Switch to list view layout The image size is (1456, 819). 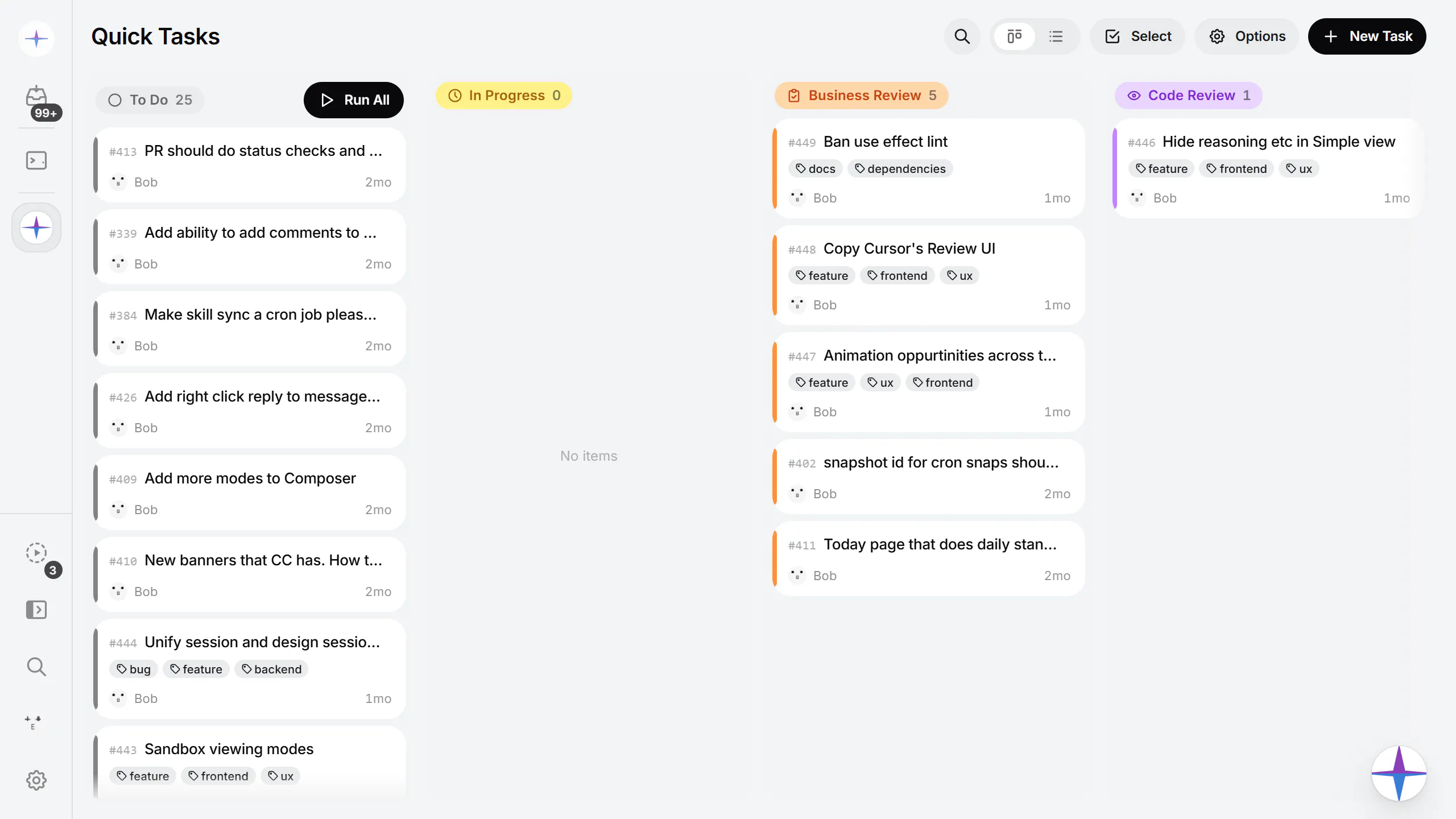(x=1056, y=36)
